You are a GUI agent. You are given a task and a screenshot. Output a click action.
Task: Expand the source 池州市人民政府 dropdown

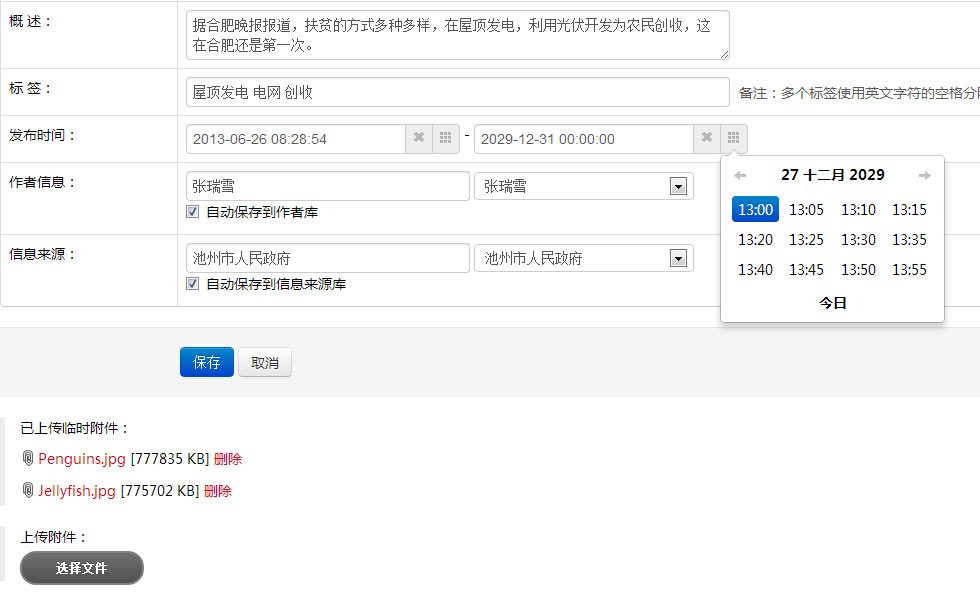pos(678,259)
